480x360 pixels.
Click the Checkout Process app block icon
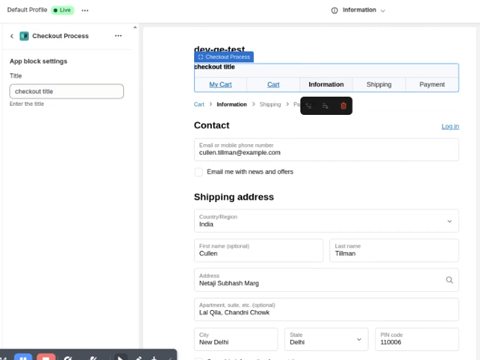click(x=24, y=36)
